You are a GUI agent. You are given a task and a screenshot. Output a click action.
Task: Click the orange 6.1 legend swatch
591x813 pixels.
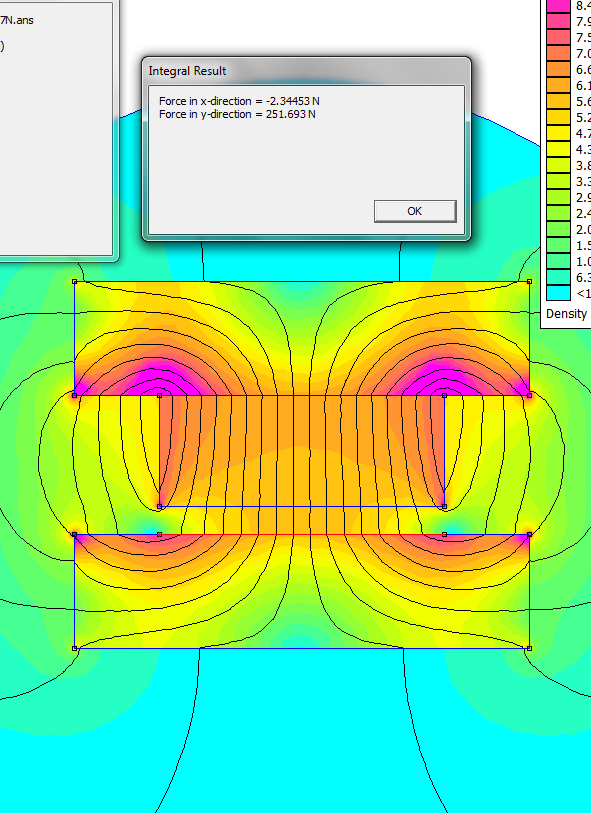point(558,85)
